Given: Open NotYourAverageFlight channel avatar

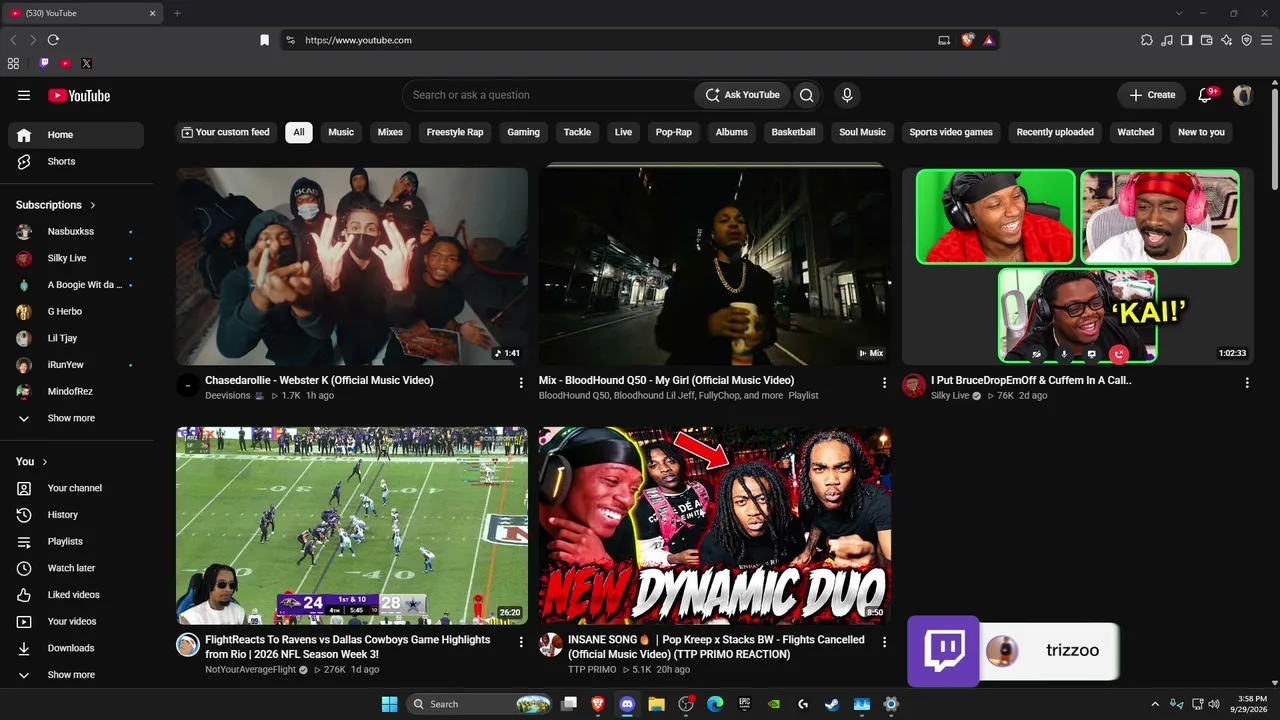Looking at the screenshot, I should click(188, 645).
